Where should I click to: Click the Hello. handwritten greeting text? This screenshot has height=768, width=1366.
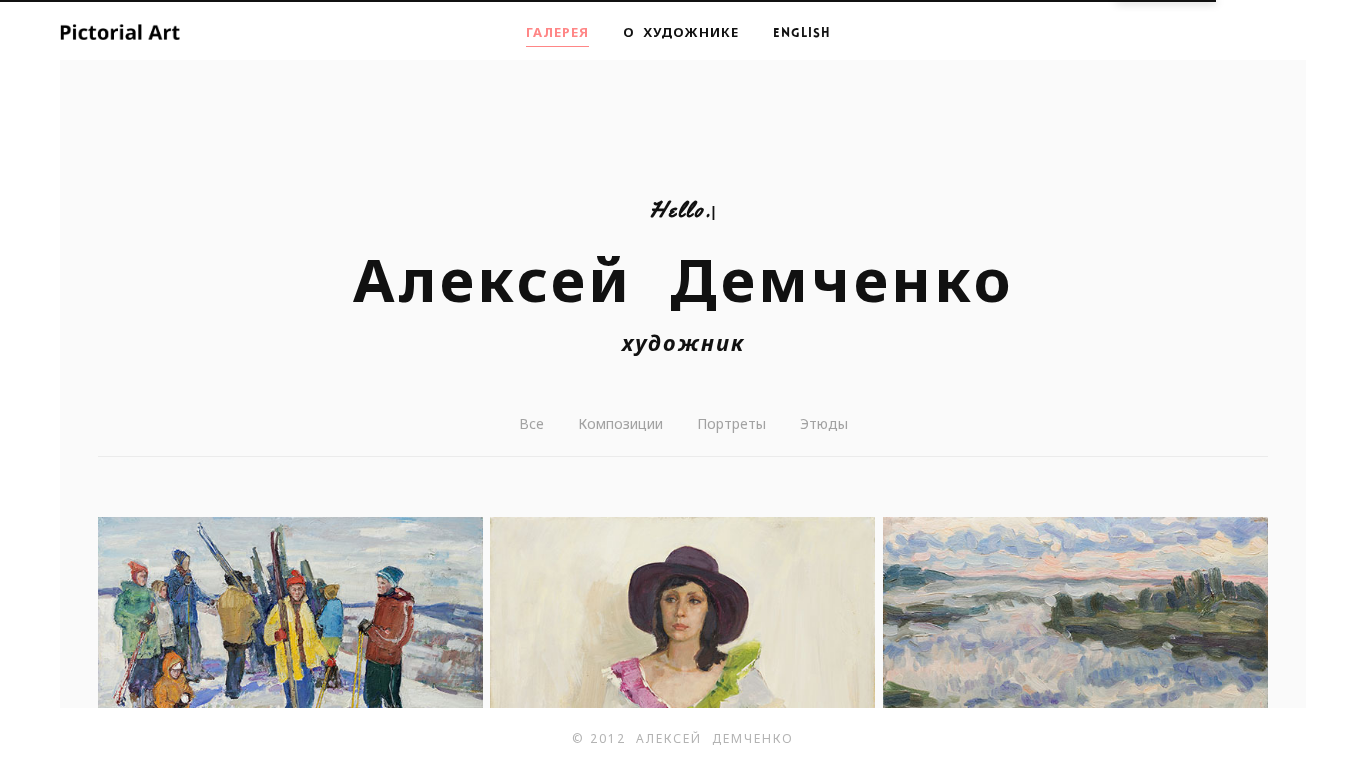[680, 210]
